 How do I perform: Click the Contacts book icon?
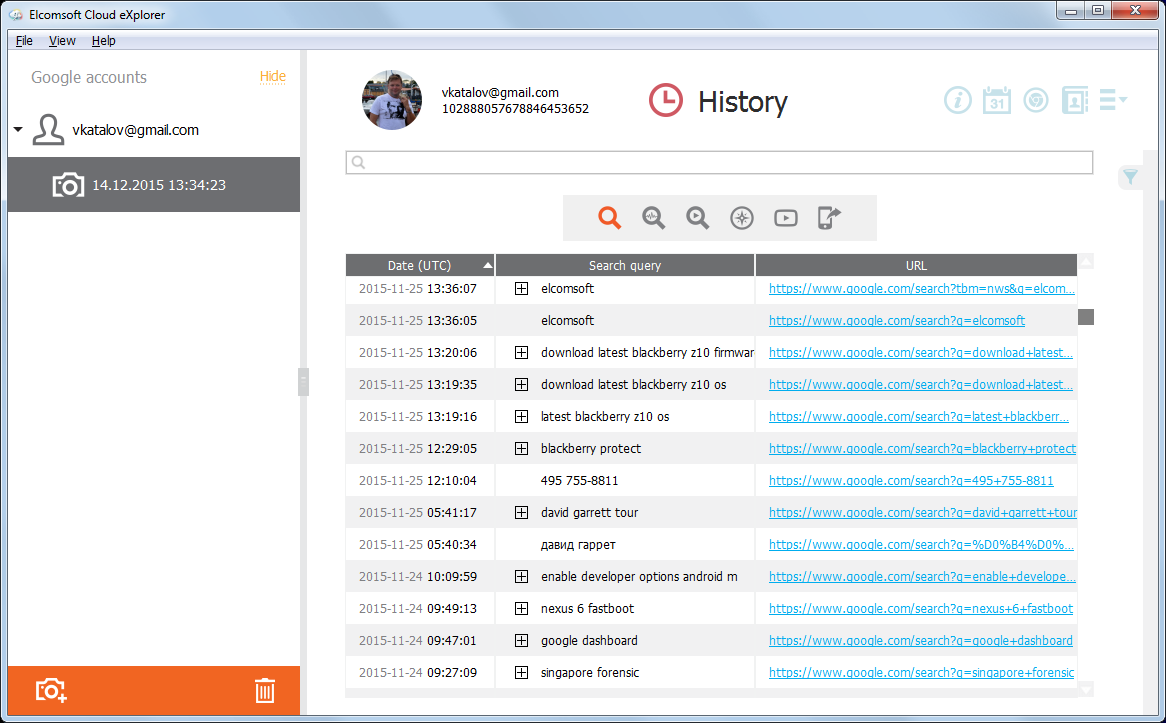click(x=1075, y=100)
